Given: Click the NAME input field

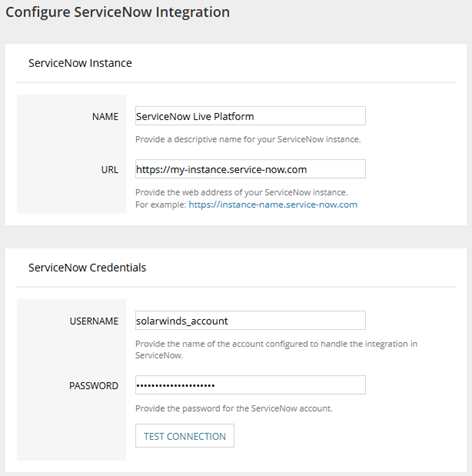Looking at the screenshot, I should 250,116.
